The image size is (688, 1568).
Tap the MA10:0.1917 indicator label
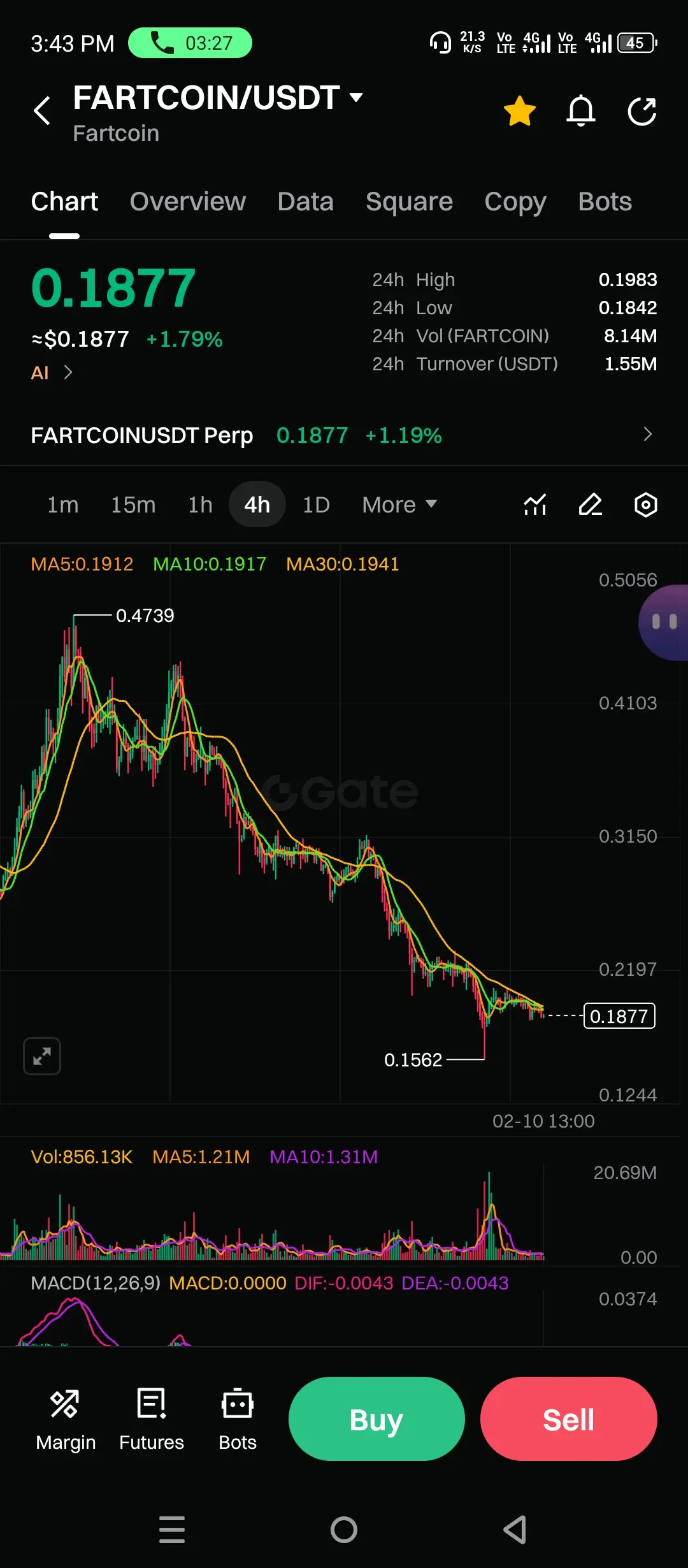(x=210, y=564)
